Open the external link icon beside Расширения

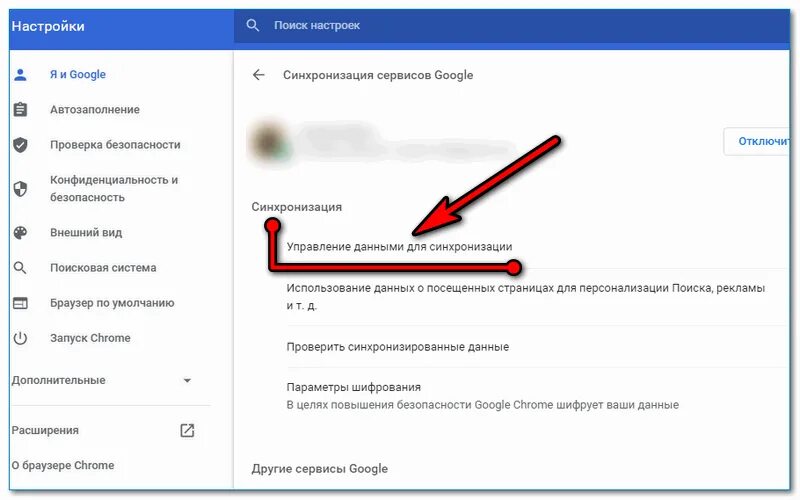coord(187,431)
